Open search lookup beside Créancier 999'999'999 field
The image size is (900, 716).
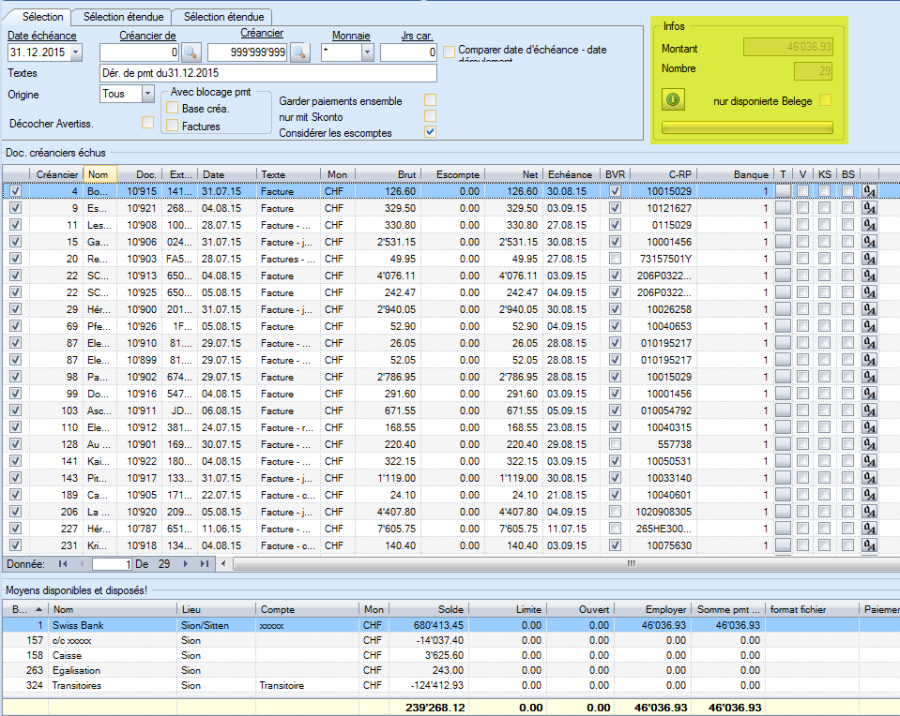tap(299, 52)
